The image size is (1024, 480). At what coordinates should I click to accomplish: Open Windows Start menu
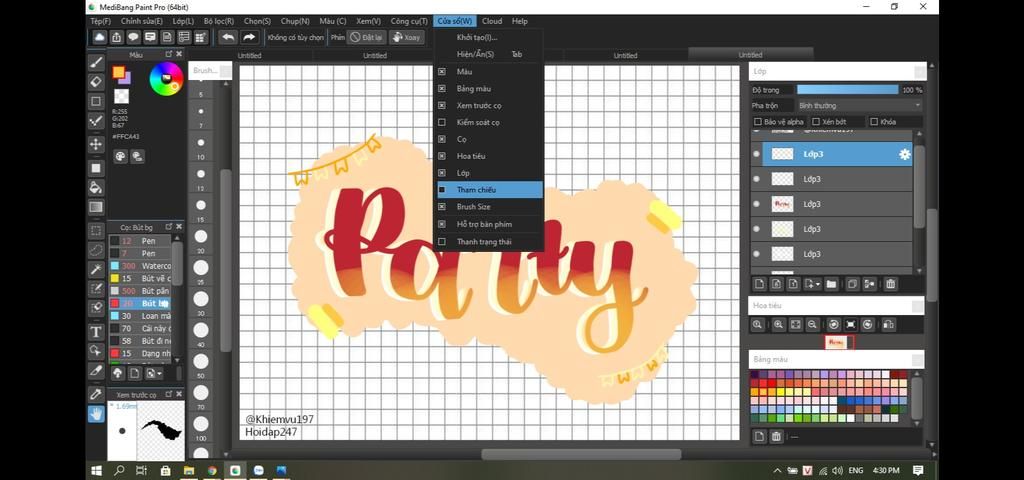click(97, 470)
